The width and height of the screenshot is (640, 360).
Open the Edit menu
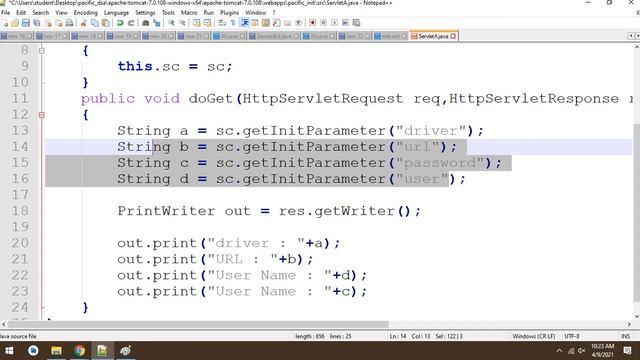pyautogui.click(x=21, y=13)
